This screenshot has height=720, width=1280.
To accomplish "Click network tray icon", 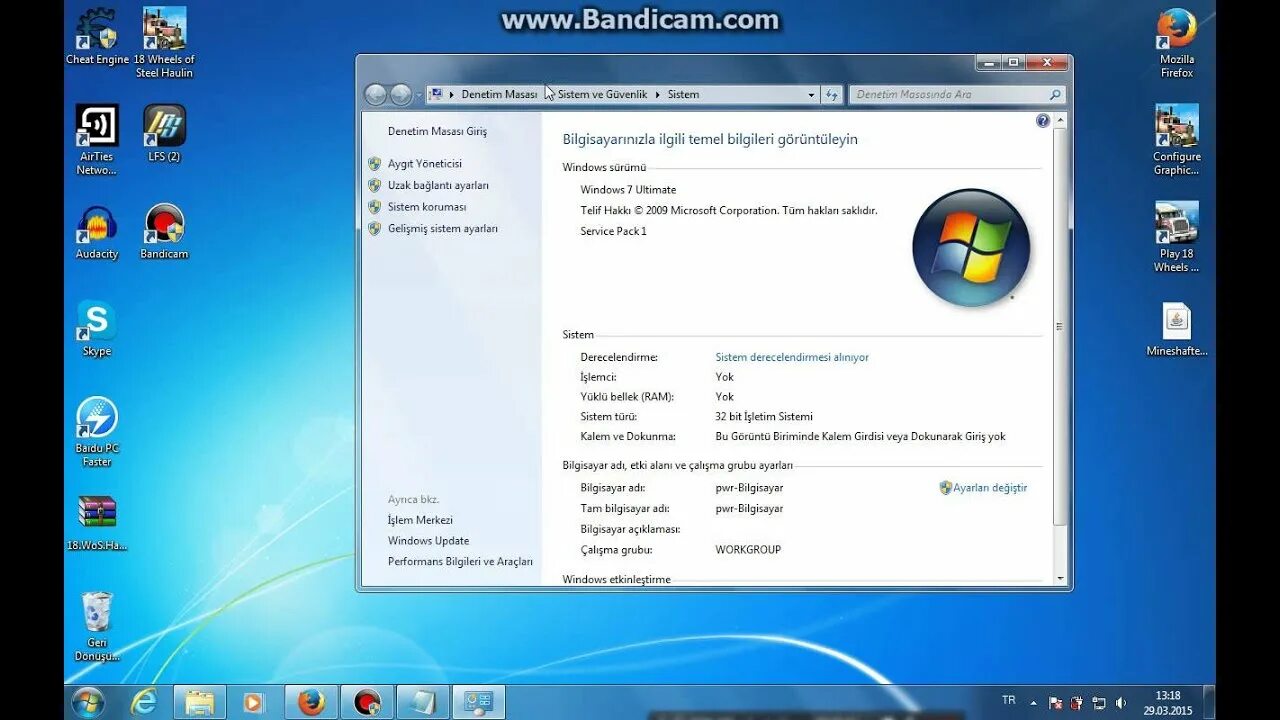I will pyautogui.click(x=1099, y=703).
